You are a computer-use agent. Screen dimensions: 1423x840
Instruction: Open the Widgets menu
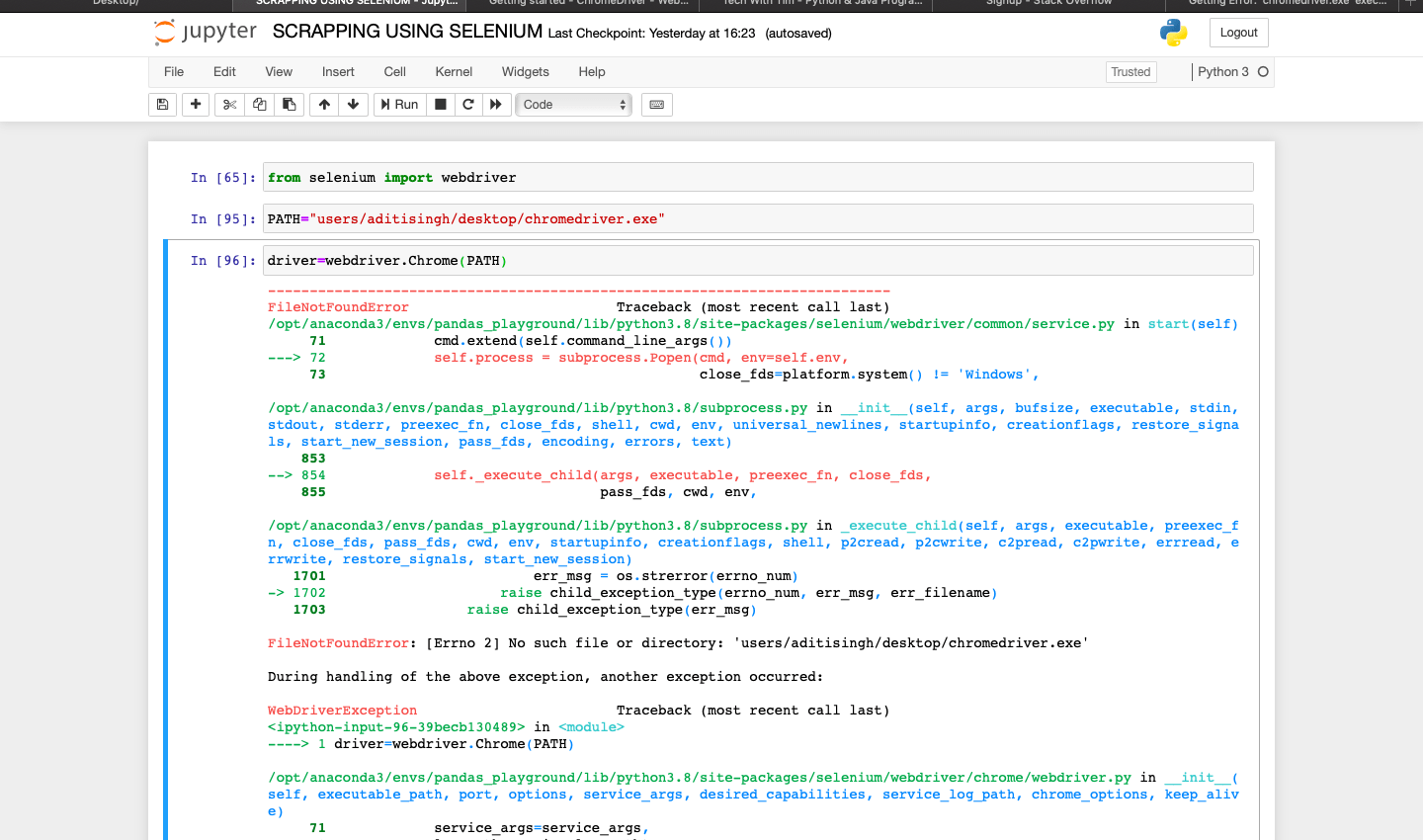click(x=525, y=72)
